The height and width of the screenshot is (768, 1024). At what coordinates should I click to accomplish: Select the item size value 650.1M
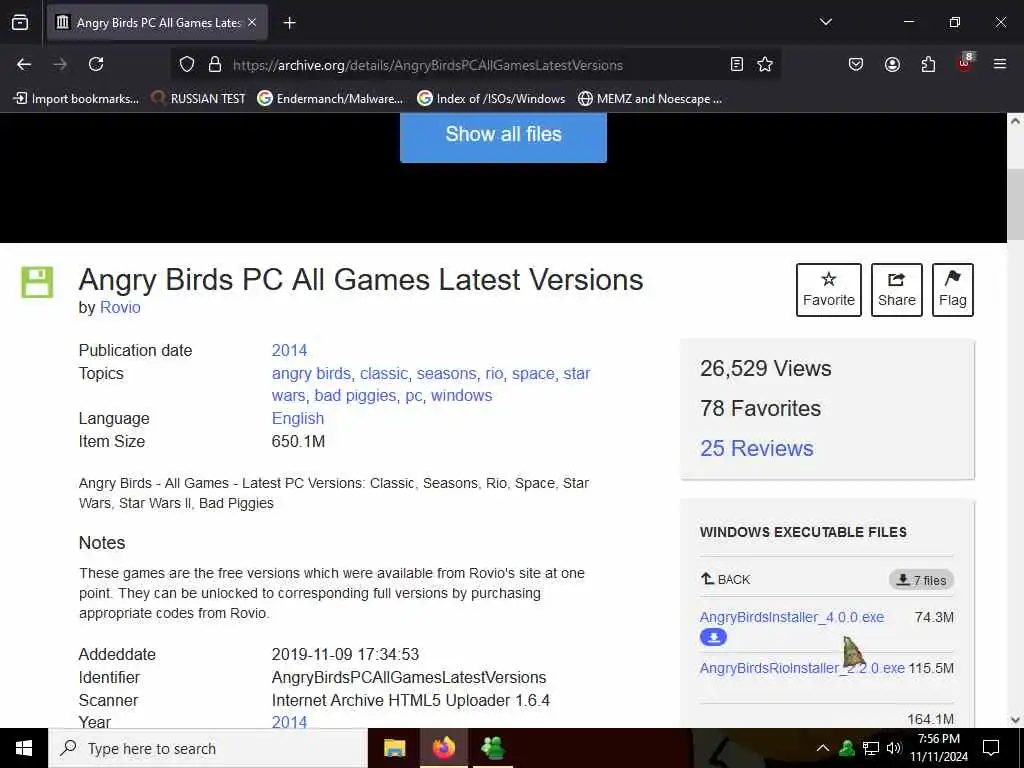tap(298, 441)
